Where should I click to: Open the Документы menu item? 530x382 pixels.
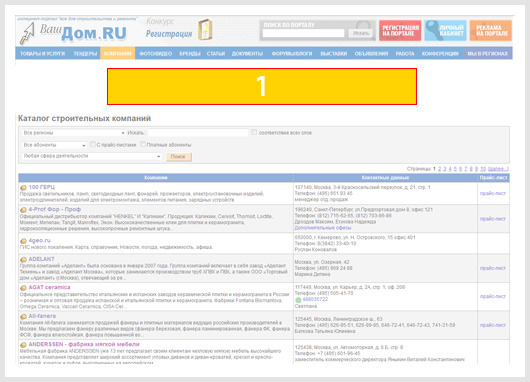click(x=247, y=53)
